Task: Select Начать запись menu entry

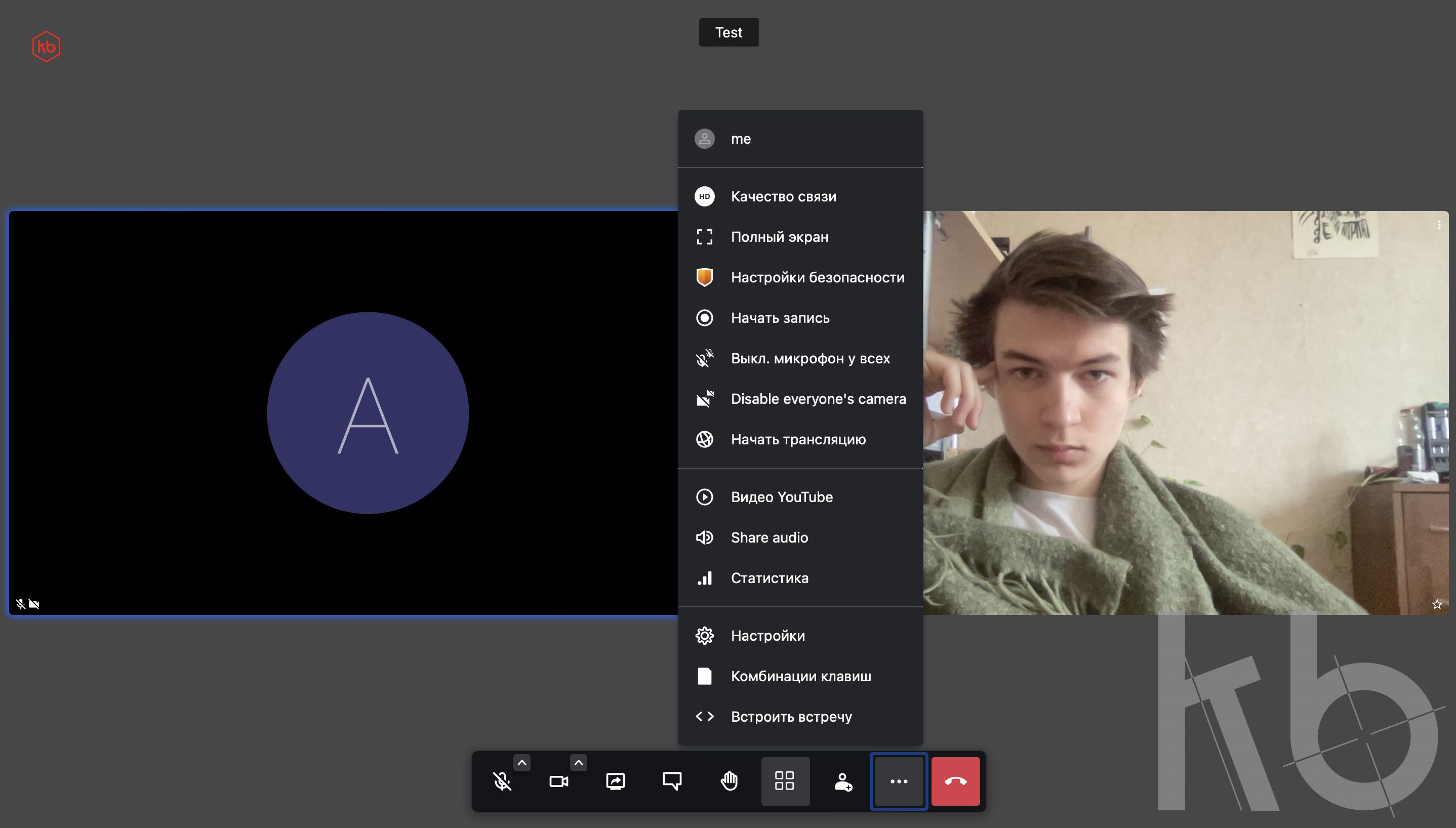Action: pos(780,318)
